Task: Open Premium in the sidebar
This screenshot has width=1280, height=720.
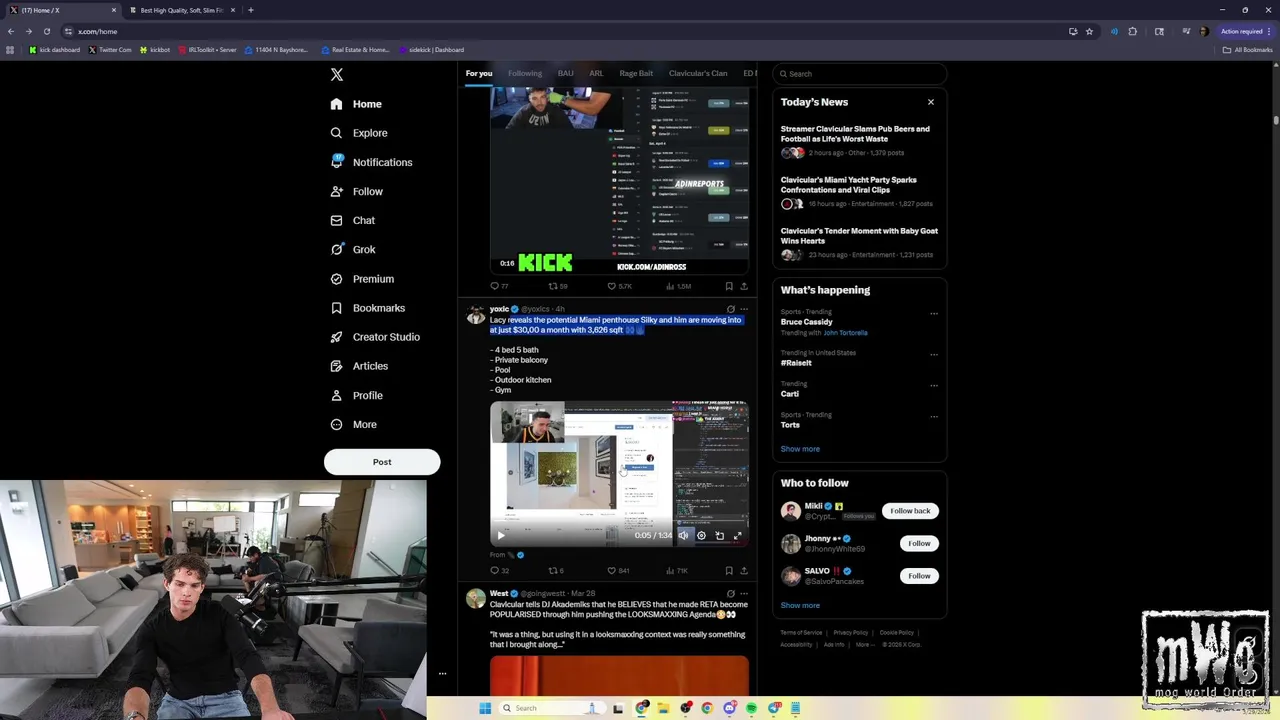Action: pyautogui.click(x=362, y=279)
